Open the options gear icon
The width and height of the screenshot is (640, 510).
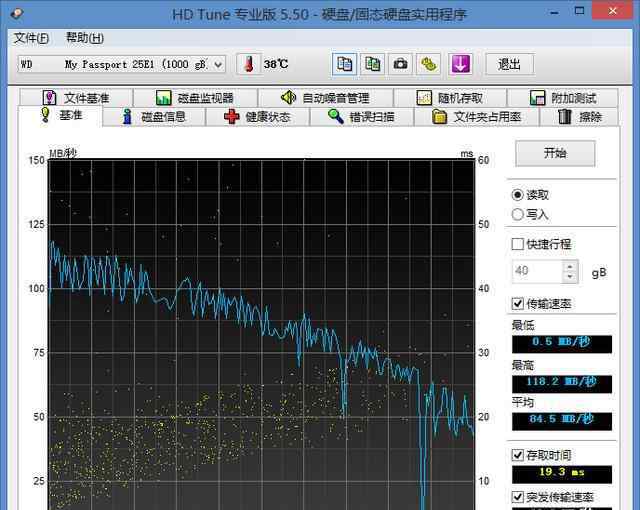pyautogui.click(x=428, y=64)
